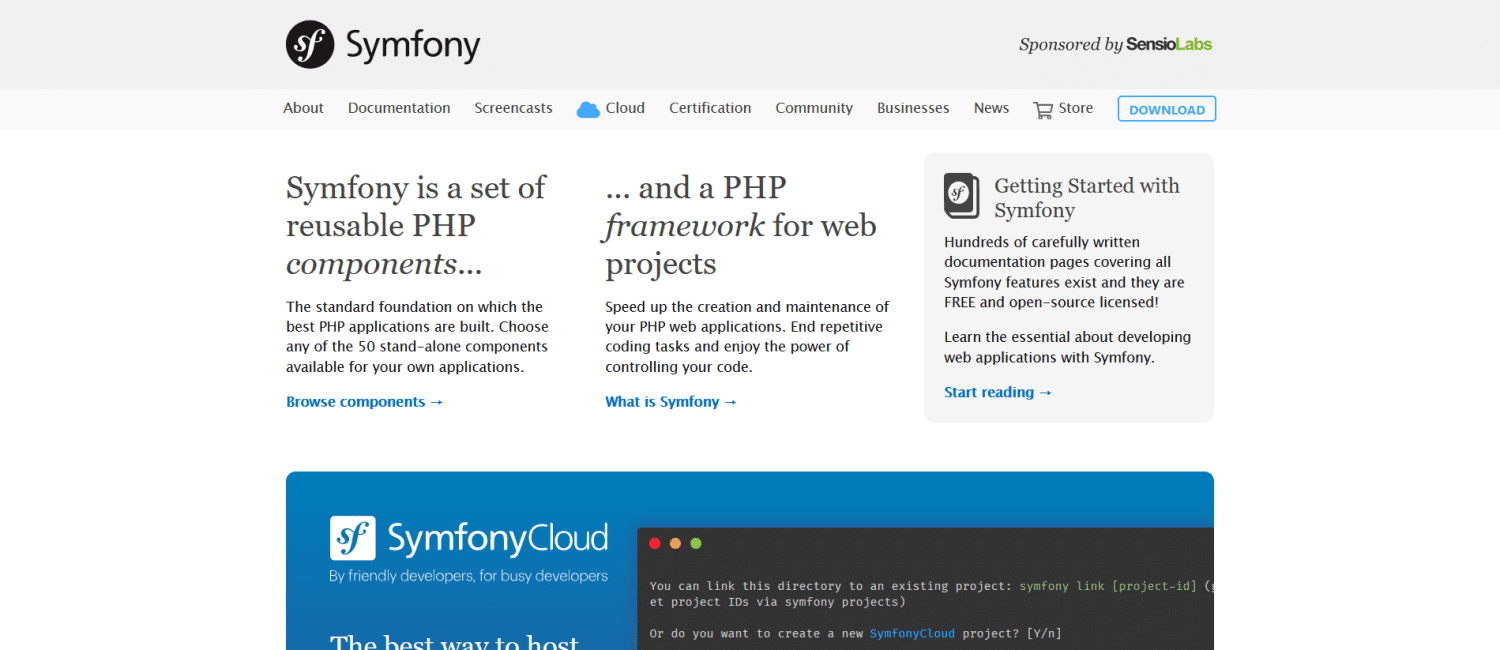Open the Documentation menu item
The height and width of the screenshot is (650, 1500).
(x=399, y=108)
